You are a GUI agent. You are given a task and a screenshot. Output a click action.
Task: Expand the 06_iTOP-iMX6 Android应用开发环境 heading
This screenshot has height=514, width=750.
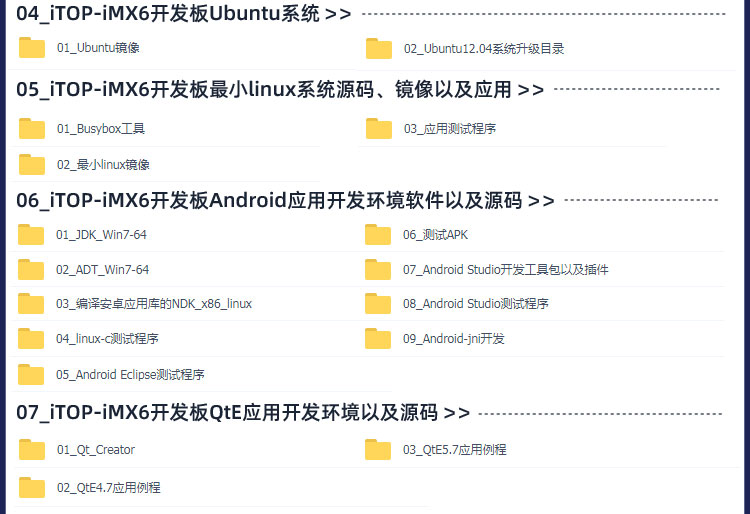click(x=285, y=200)
